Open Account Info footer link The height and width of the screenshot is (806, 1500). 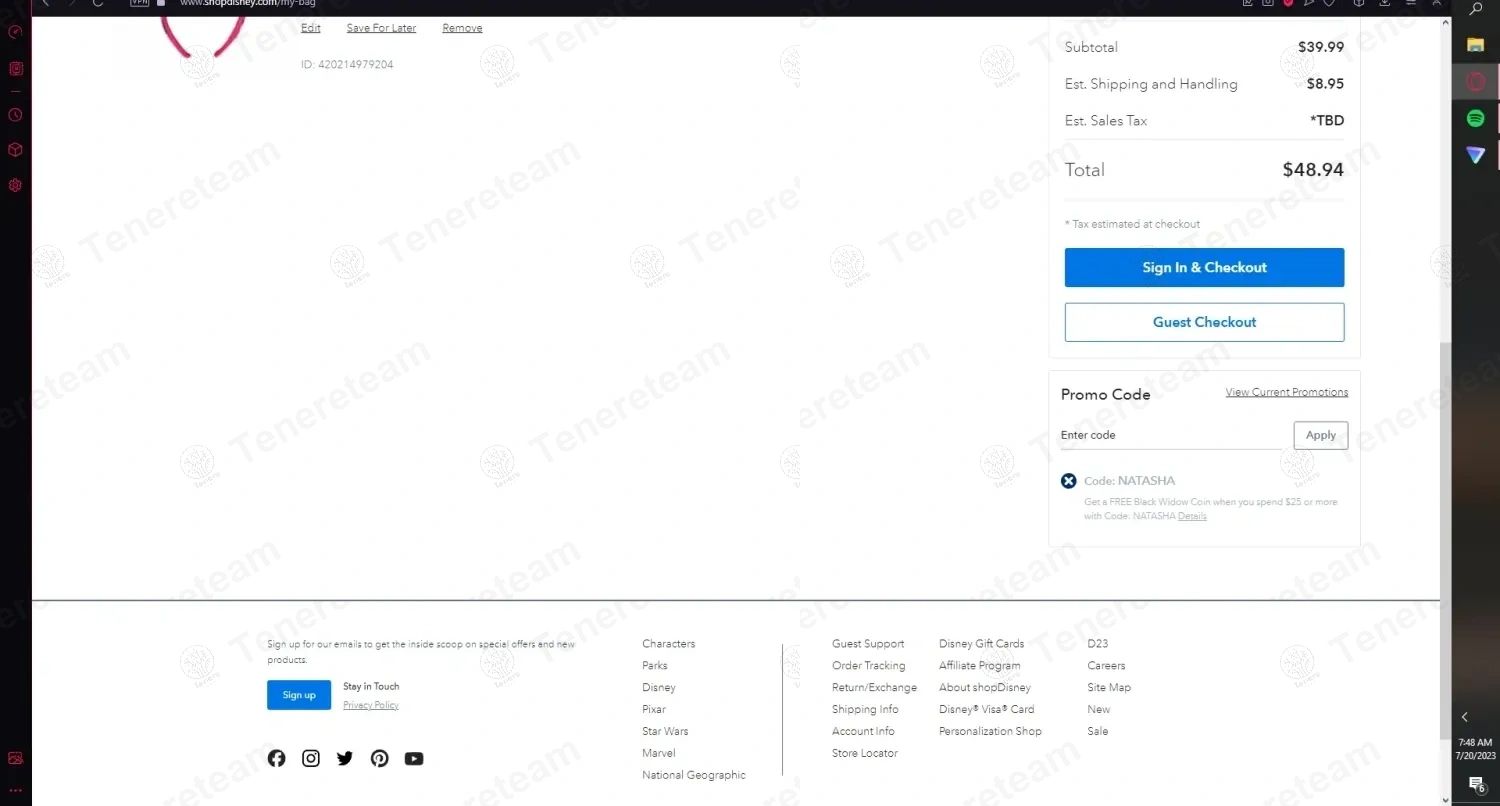coord(863,732)
